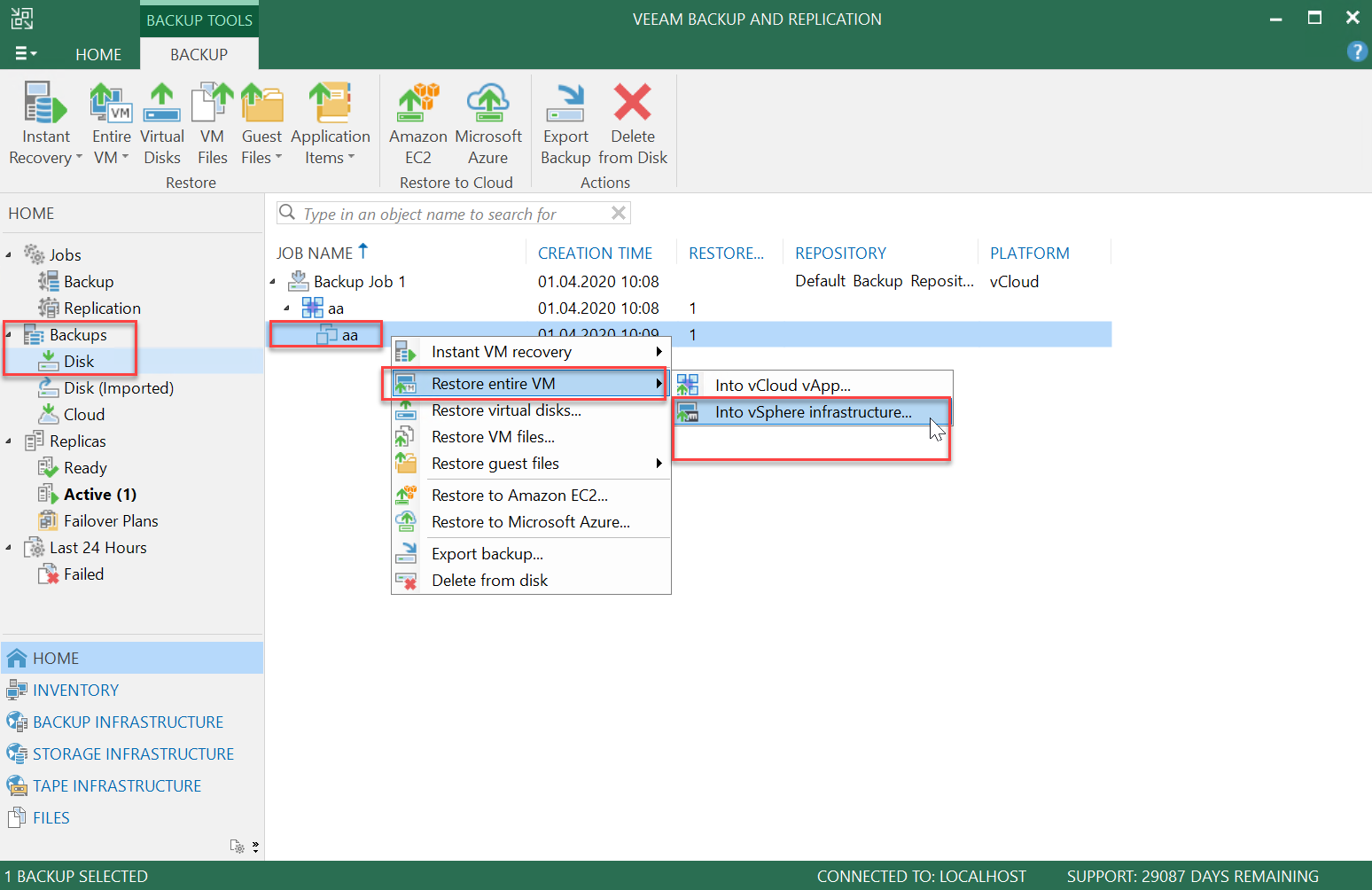Open the help question mark icon

click(1356, 51)
